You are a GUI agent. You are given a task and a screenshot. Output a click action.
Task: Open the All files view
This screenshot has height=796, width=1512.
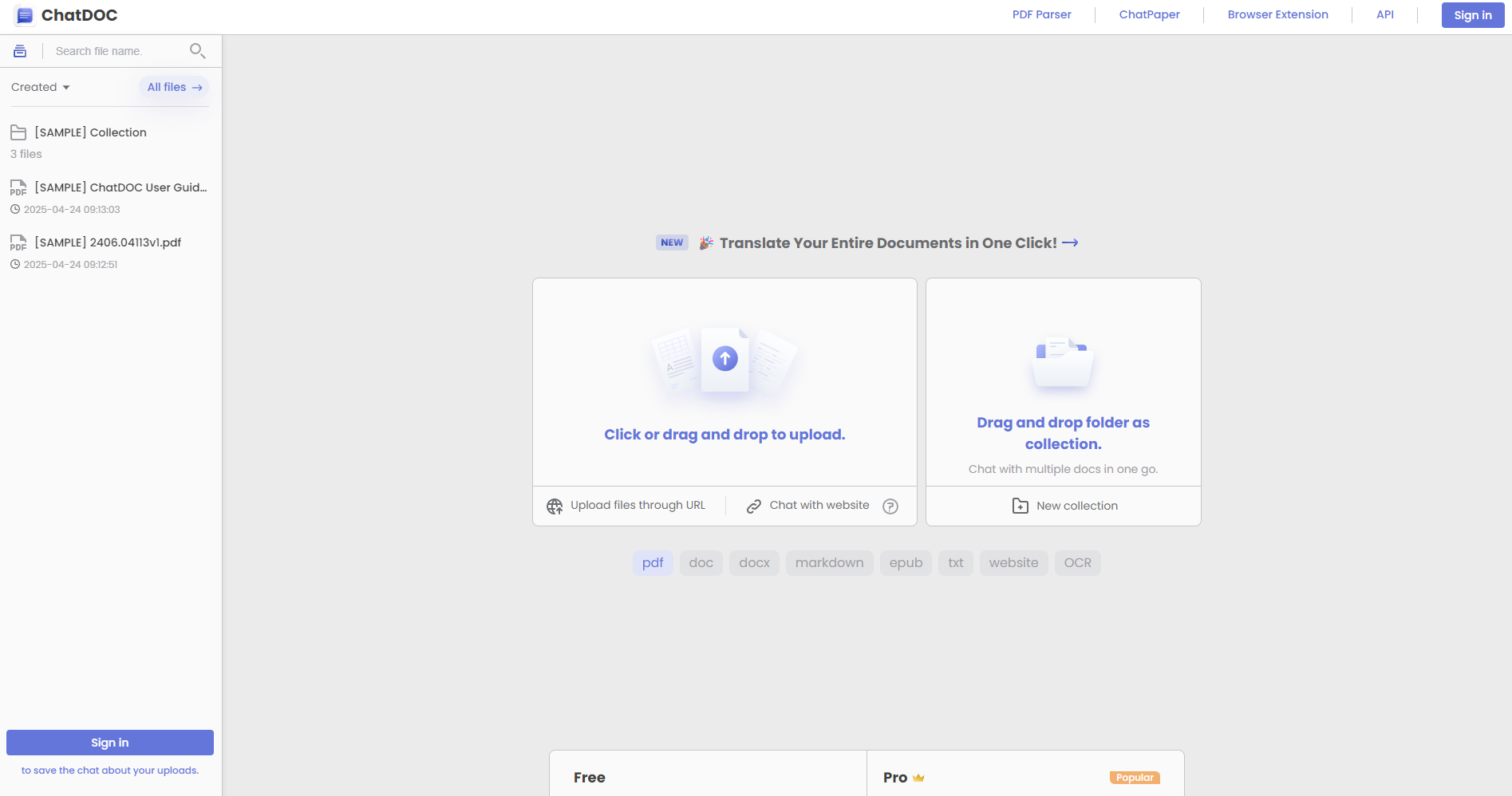(174, 87)
